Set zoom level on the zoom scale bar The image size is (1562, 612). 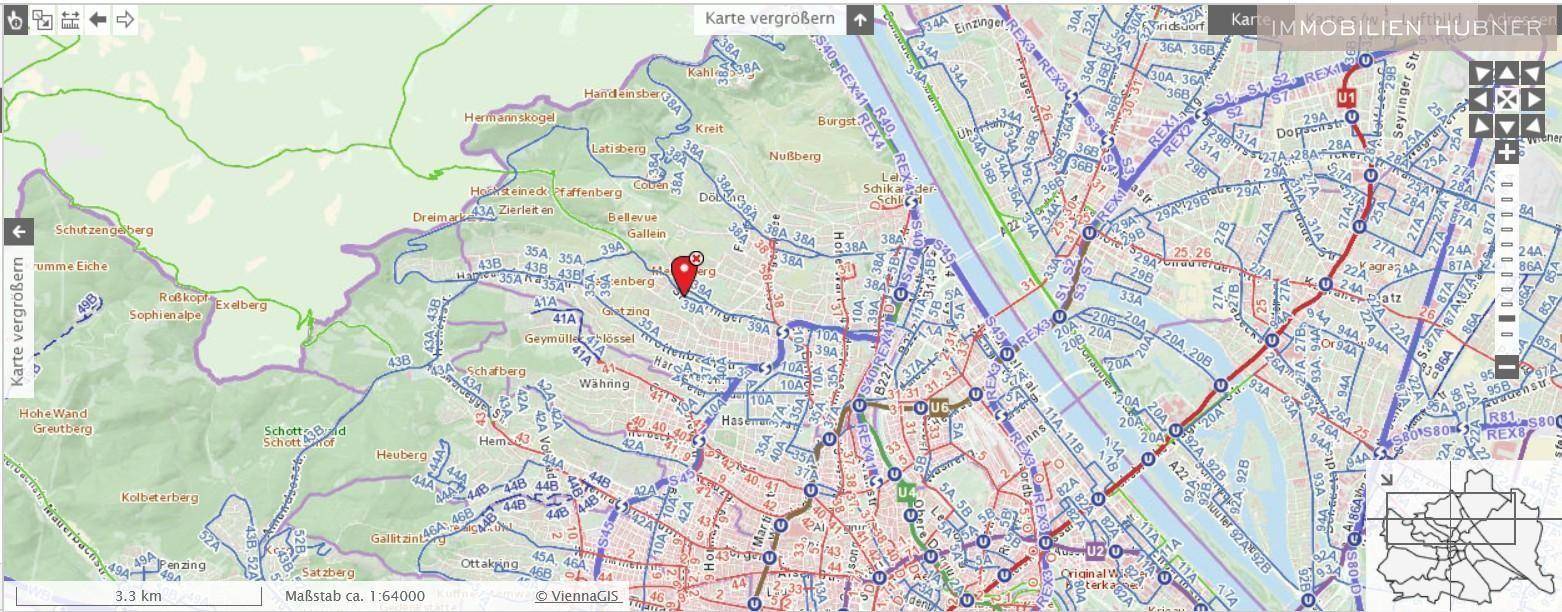pos(1507,260)
